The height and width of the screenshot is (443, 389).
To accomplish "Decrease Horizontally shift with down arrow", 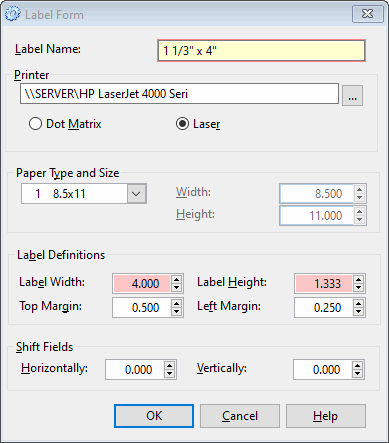I will pyautogui.click(x=169, y=373).
